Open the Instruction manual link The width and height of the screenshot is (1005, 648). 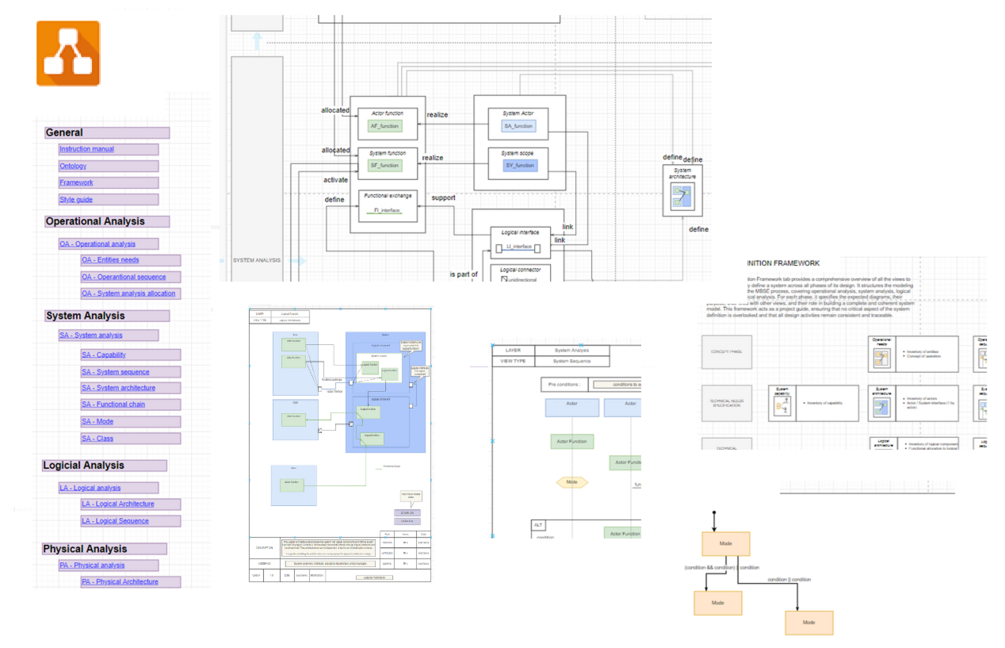point(87,149)
